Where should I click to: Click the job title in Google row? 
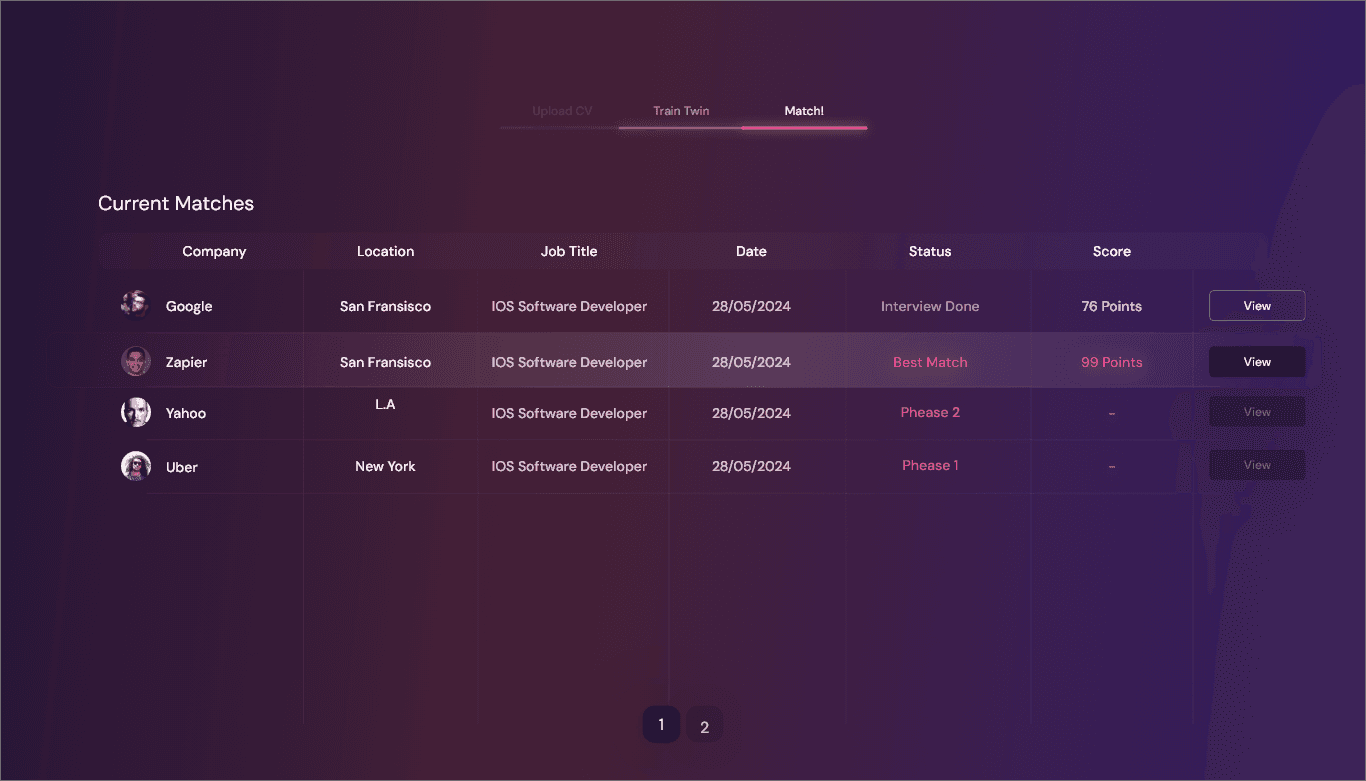(x=569, y=306)
